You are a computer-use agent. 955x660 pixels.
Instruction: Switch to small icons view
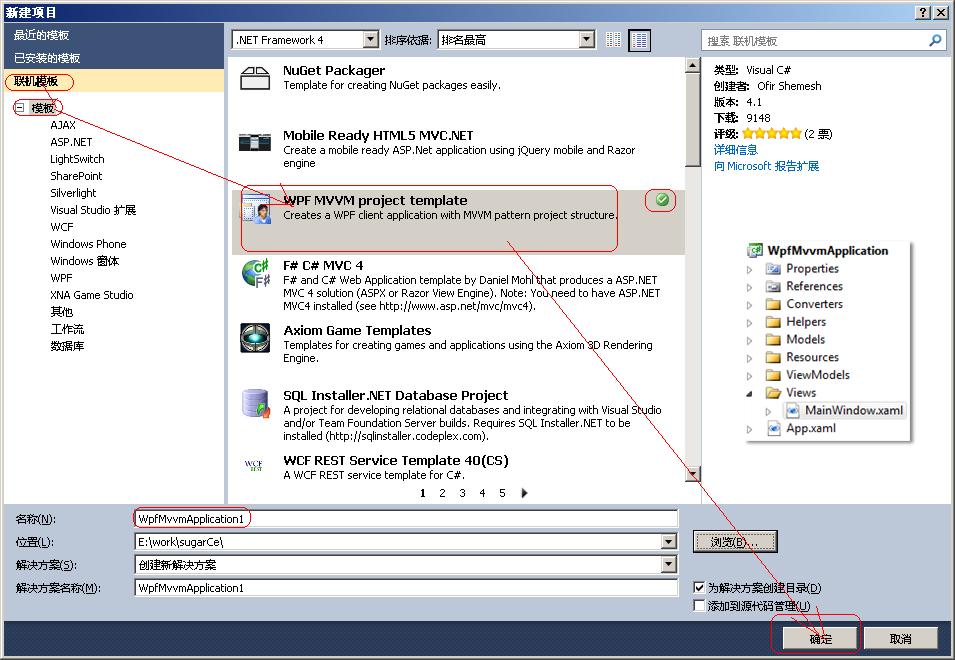point(614,40)
